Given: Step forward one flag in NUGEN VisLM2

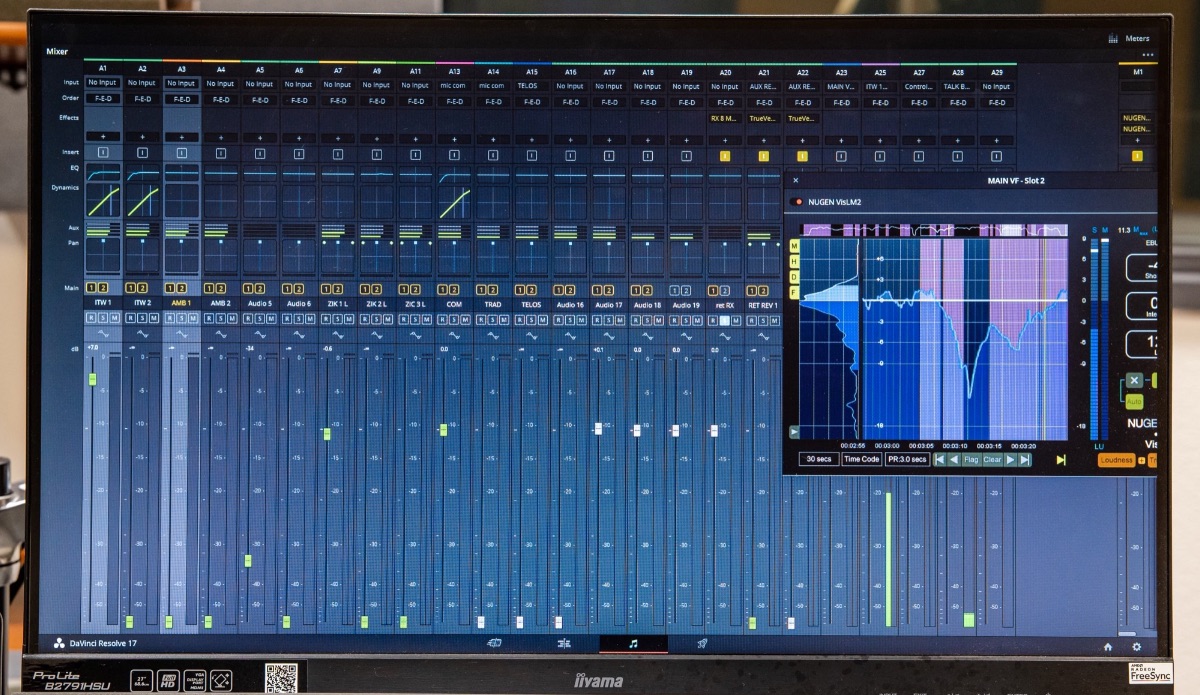Looking at the screenshot, I should pos(1011,459).
